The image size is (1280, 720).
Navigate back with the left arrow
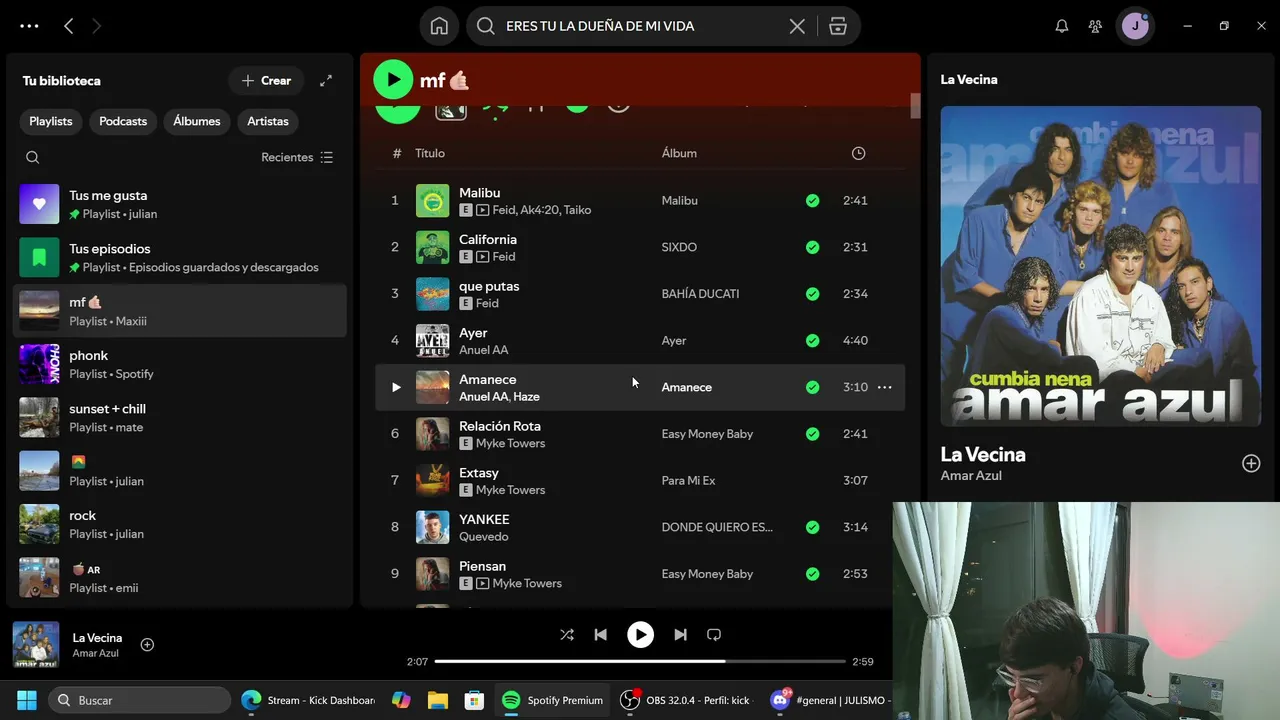pos(68,26)
